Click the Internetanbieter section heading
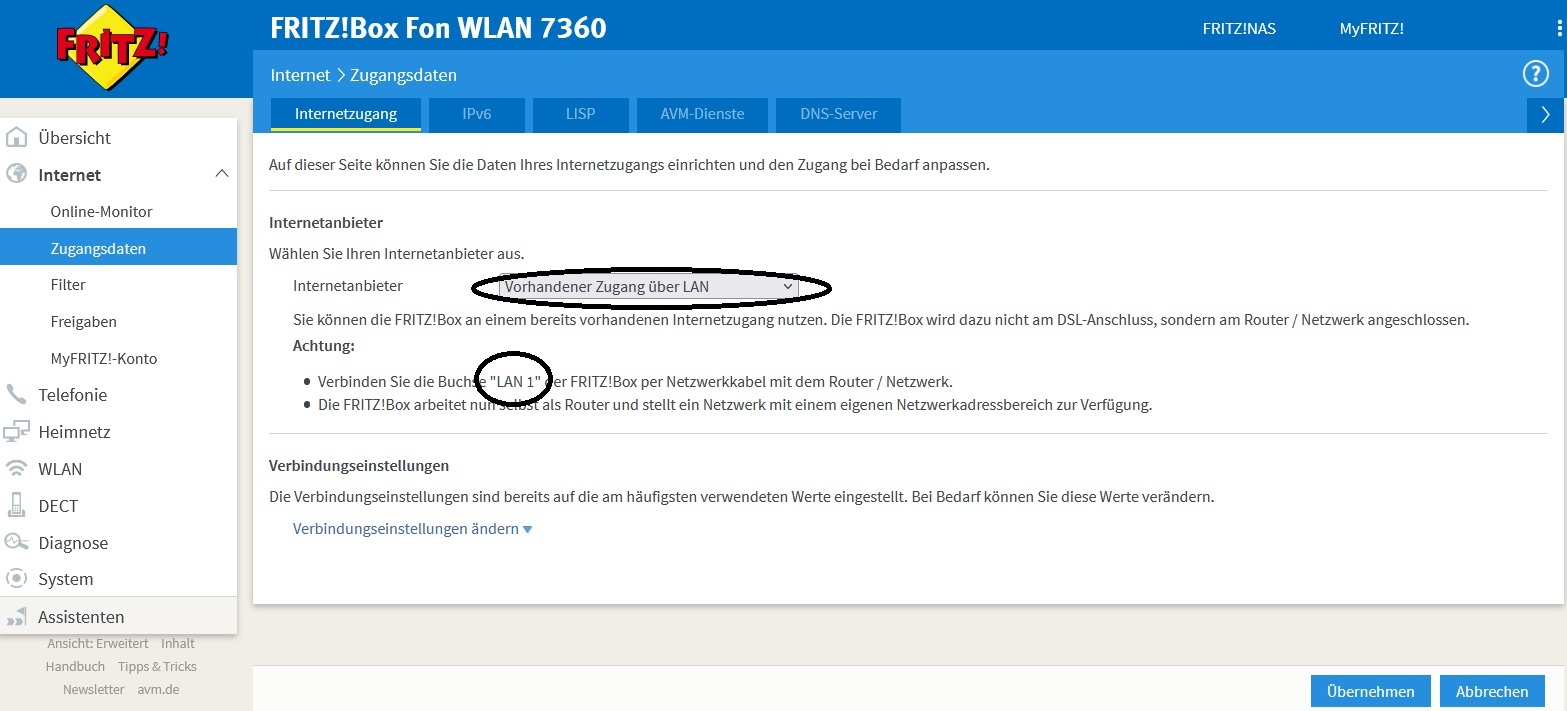Image resolution: width=1567 pixels, height=711 pixels. [326, 222]
